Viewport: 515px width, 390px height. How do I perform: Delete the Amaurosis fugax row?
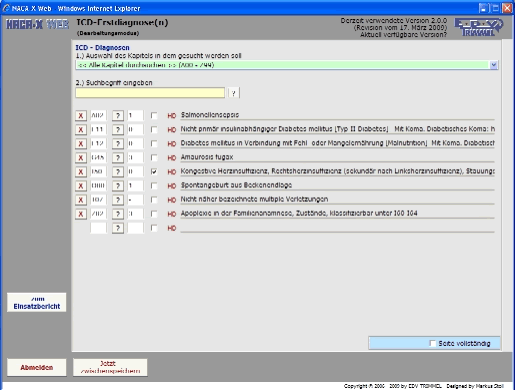click(x=81, y=158)
